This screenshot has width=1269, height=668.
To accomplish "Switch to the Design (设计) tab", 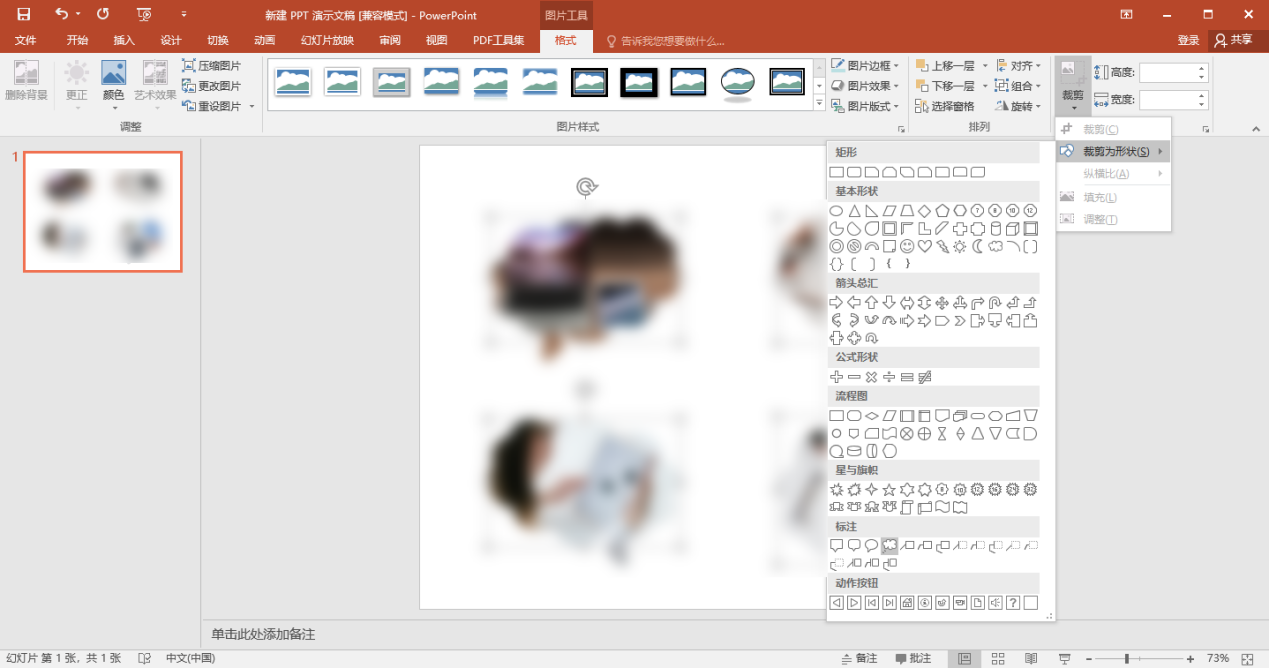I will (171, 41).
